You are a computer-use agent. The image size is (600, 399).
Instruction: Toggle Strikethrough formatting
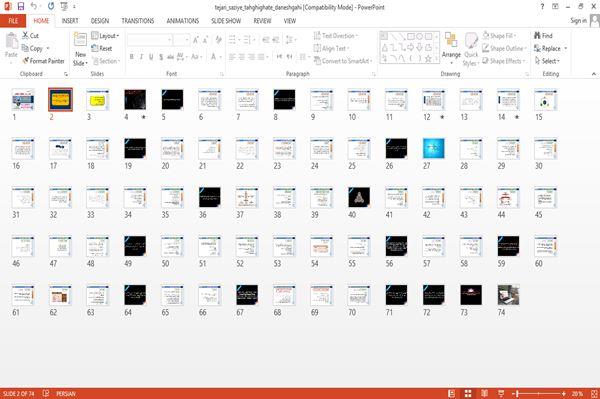pos(170,57)
